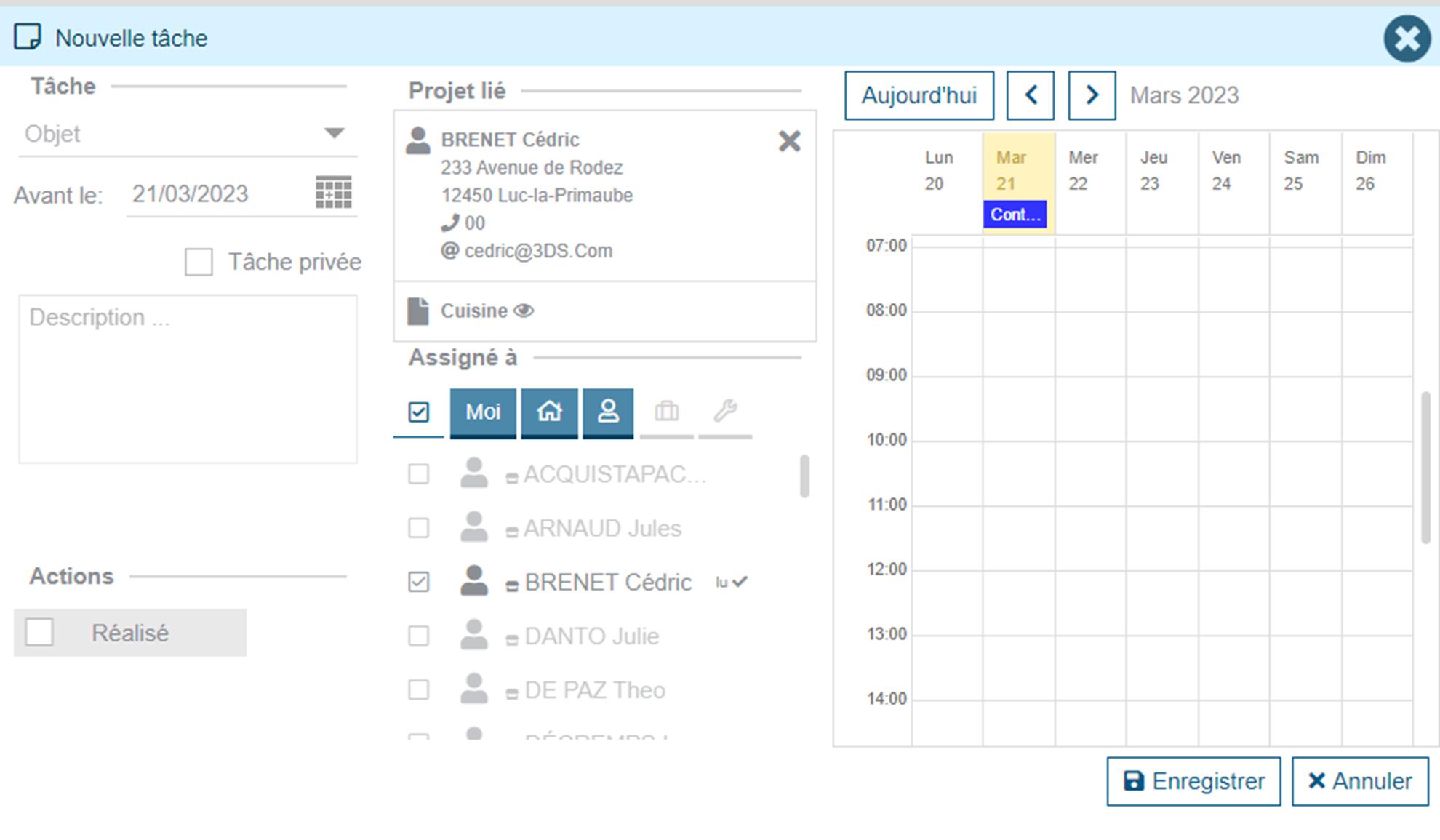Click the briefcase filter icon
This screenshot has height=840, width=1440.
[x=666, y=412]
